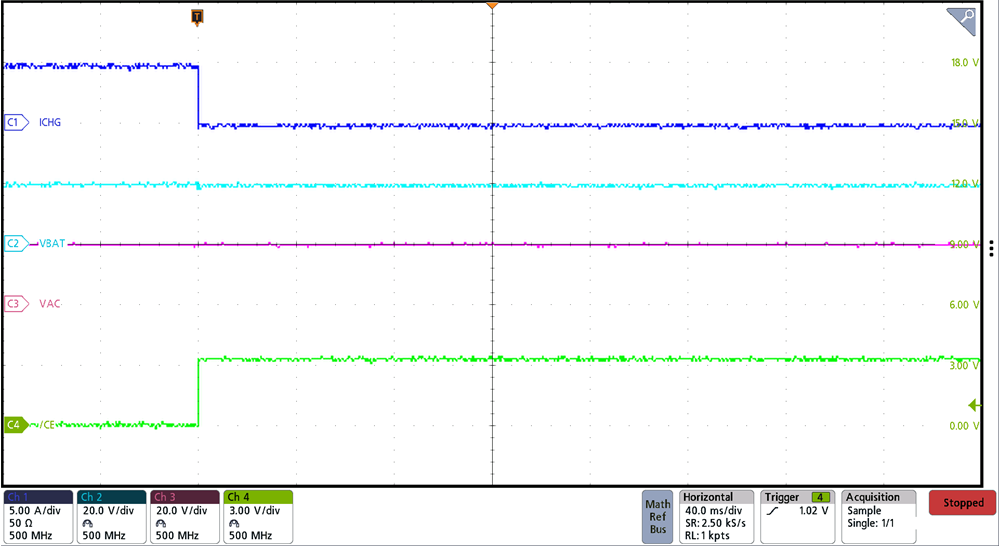Click the ICHG waveform label

[50, 123]
